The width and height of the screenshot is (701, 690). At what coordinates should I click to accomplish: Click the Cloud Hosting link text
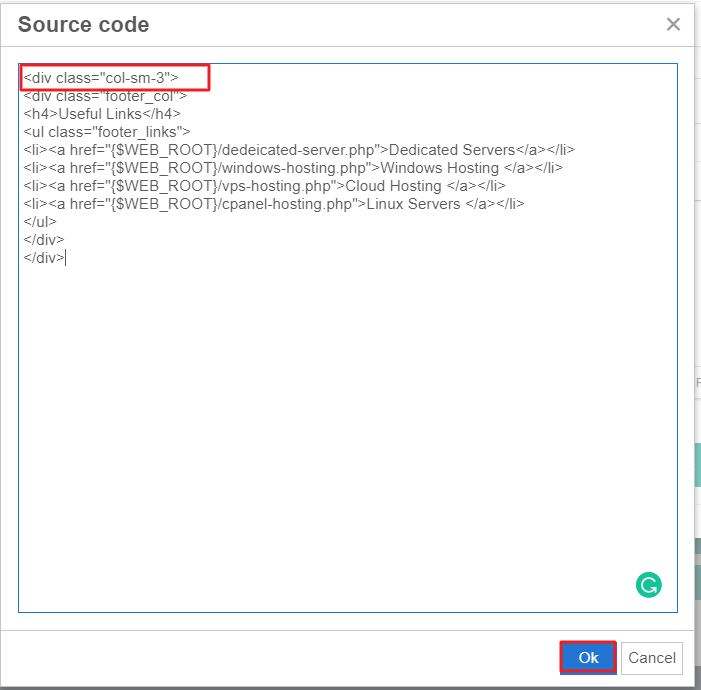click(x=392, y=186)
